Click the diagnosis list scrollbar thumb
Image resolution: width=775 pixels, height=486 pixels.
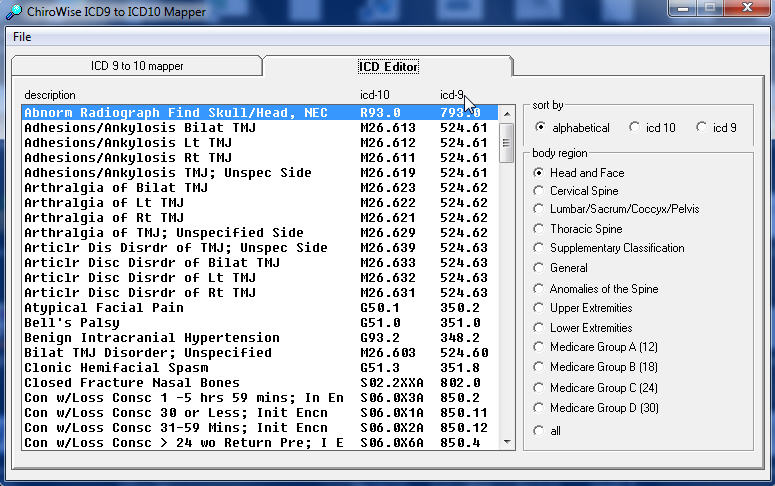(507, 142)
